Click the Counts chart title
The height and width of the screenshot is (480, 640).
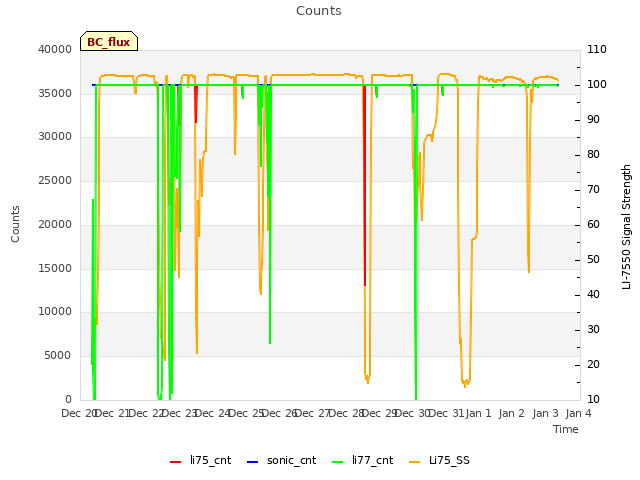click(x=319, y=11)
